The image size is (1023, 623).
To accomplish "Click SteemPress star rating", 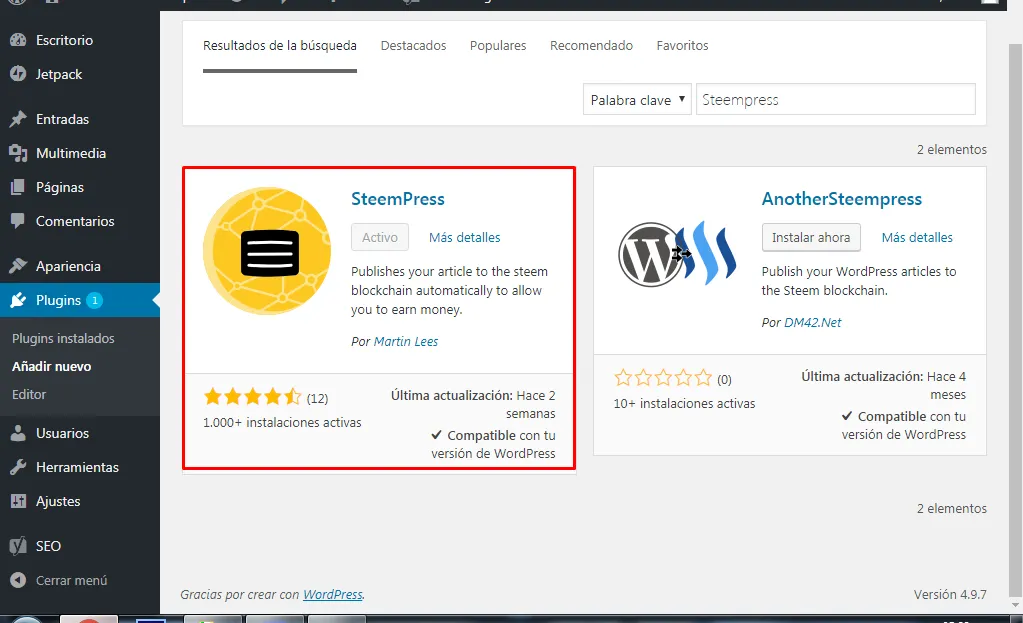I will 252,397.
